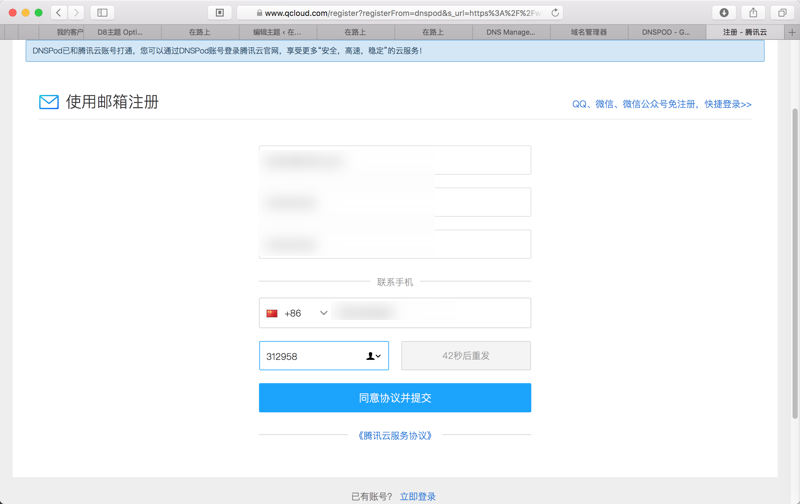Reload the page with refresh icon
Image resolution: width=800 pixels, height=504 pixels.
point(555,13)
